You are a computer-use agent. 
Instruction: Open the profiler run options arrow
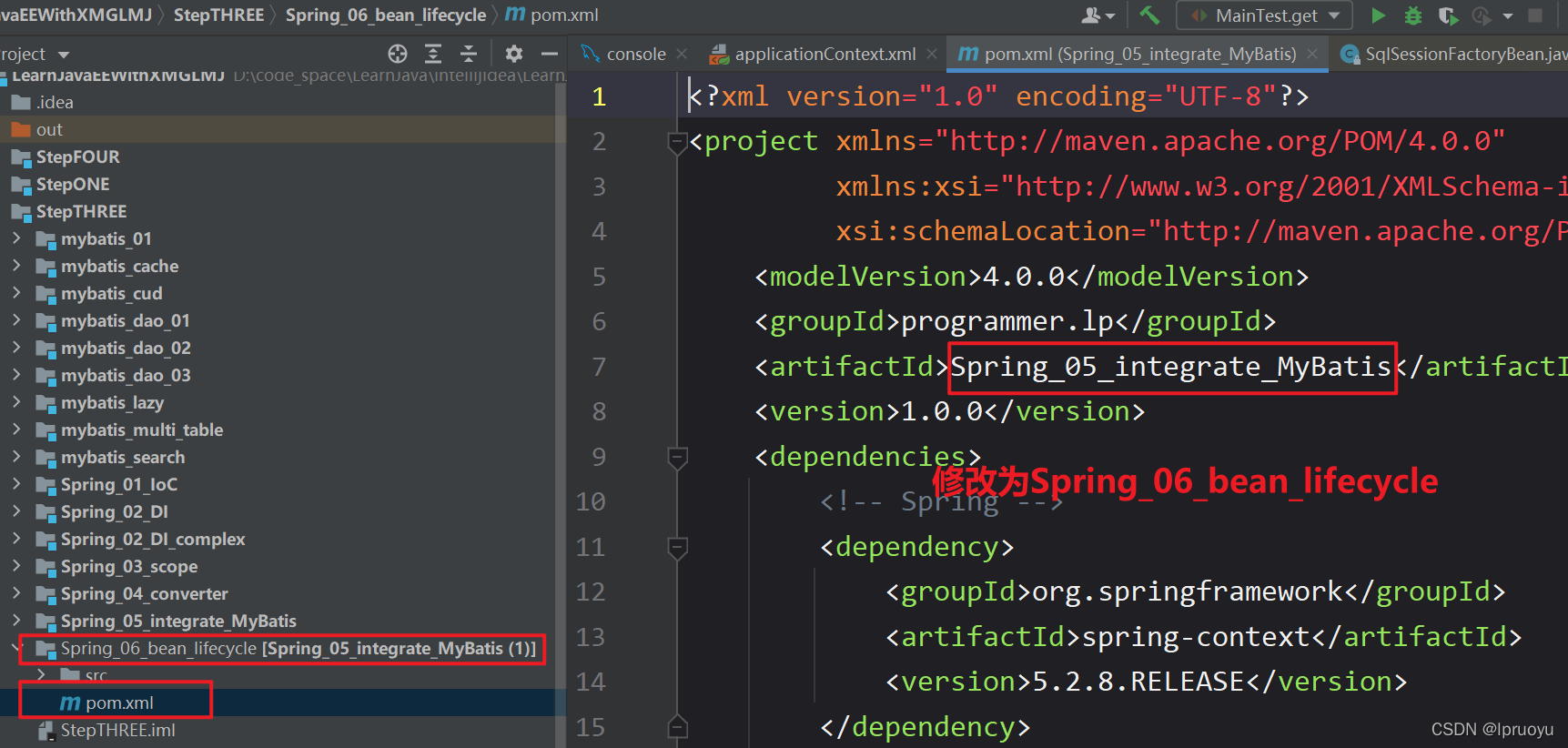[1507, 15]
